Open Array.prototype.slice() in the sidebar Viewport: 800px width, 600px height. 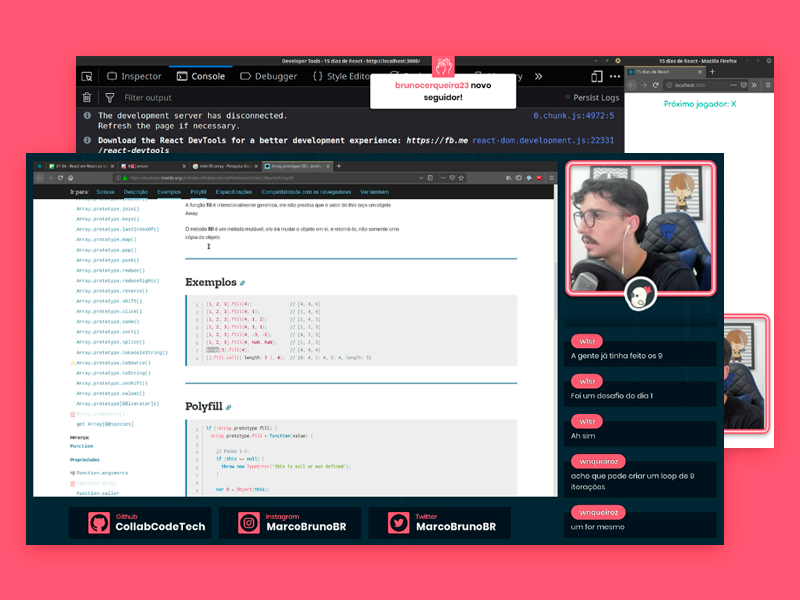click(x=109, y=311)
